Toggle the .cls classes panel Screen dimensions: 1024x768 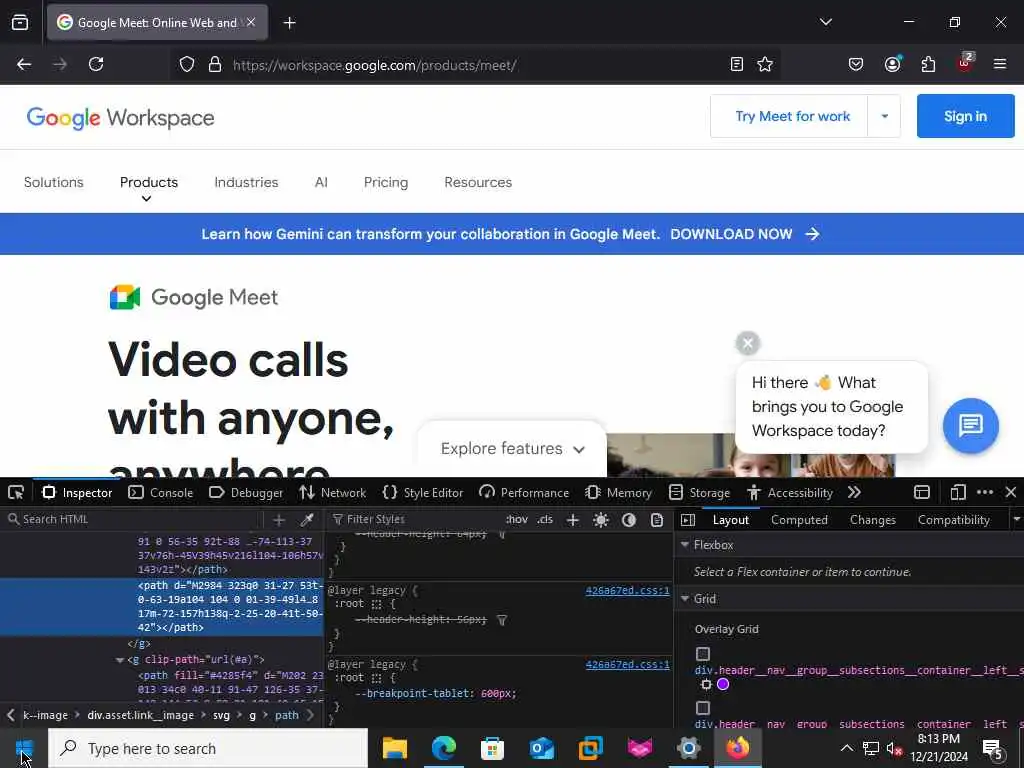pos(545,520)
